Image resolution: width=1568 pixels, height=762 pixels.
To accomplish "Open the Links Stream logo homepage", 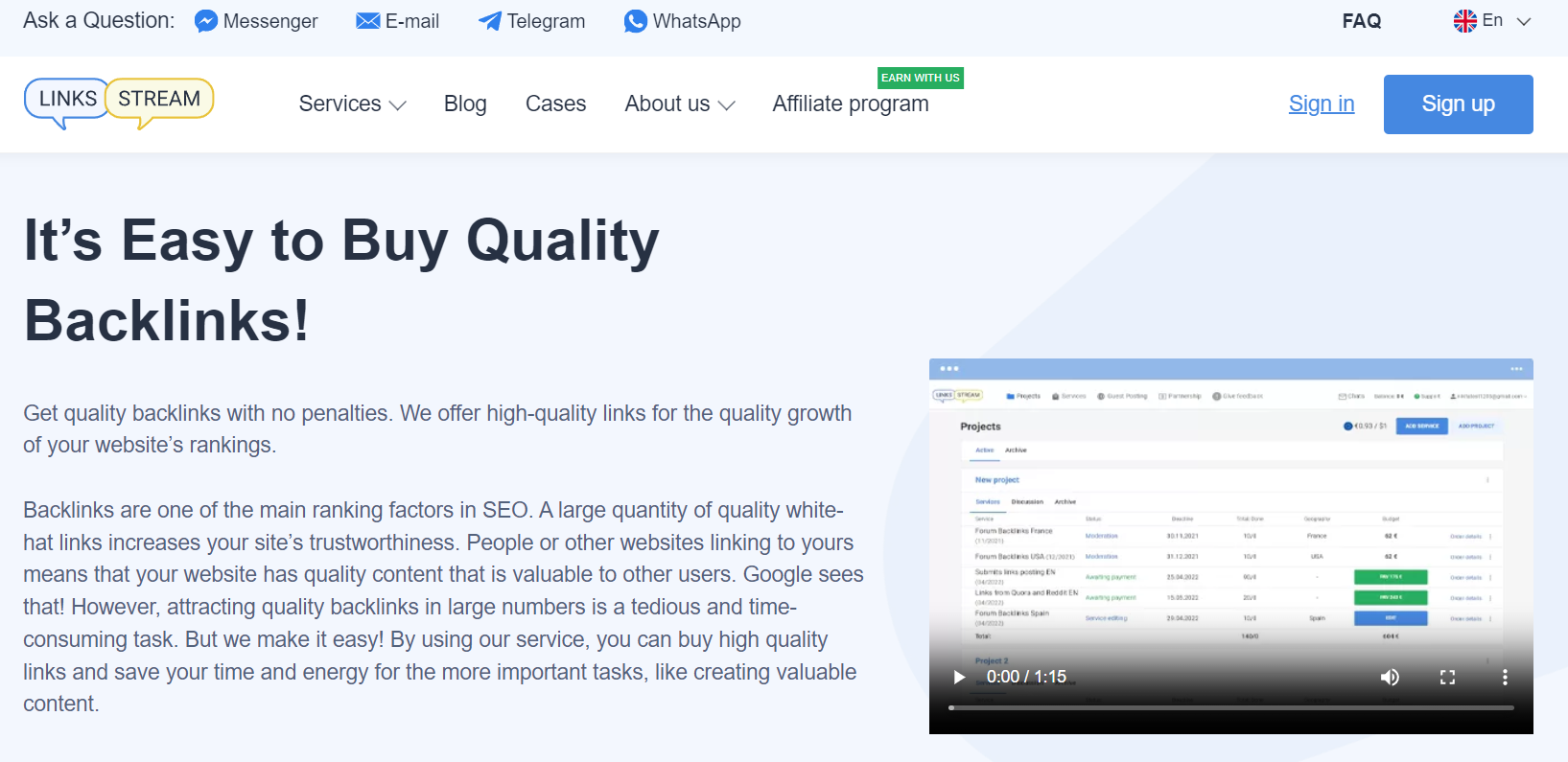I will click(119, 102).
